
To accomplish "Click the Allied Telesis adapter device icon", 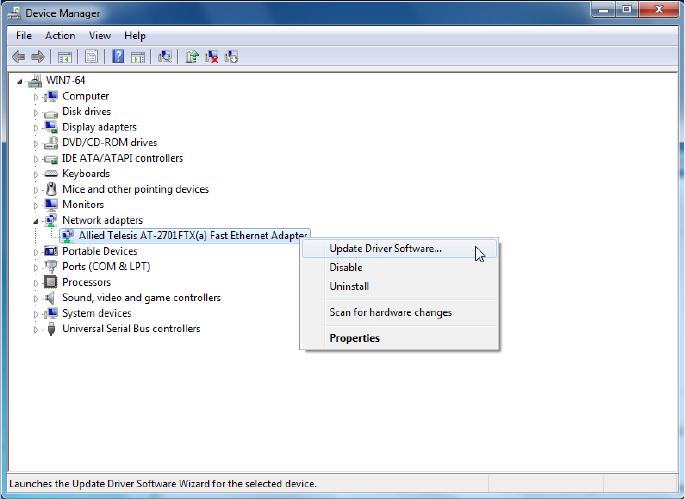I will click(x=67, y=236).
